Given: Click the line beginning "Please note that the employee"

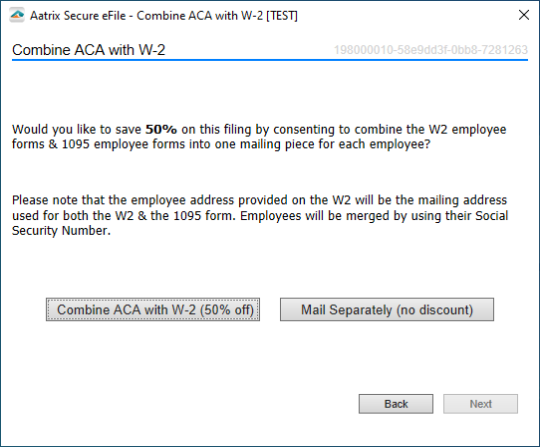Looking at the screenshot, I should pyautogui.click(x=259, y=200).
